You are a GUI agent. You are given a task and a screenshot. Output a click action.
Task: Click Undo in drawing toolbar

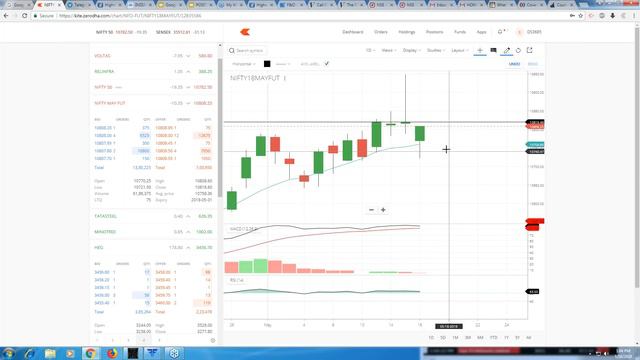514,64
